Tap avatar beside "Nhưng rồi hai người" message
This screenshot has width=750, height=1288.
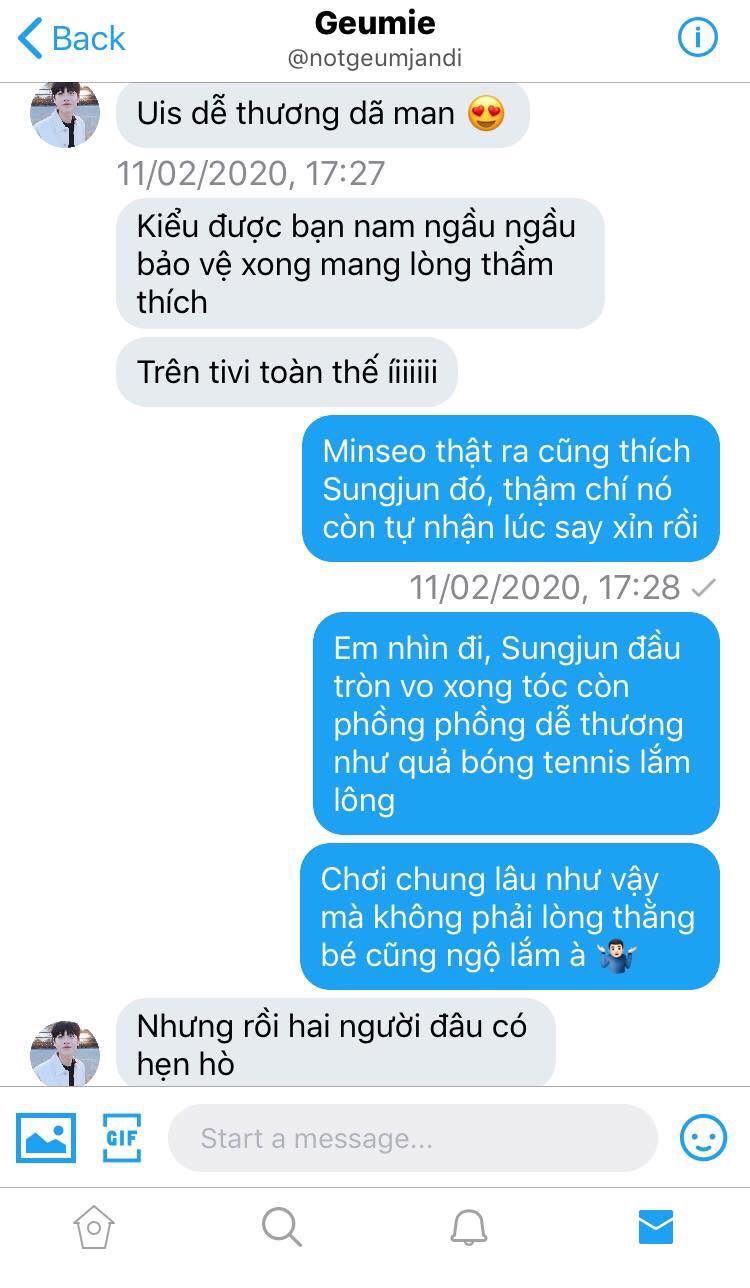point(66,1052)
